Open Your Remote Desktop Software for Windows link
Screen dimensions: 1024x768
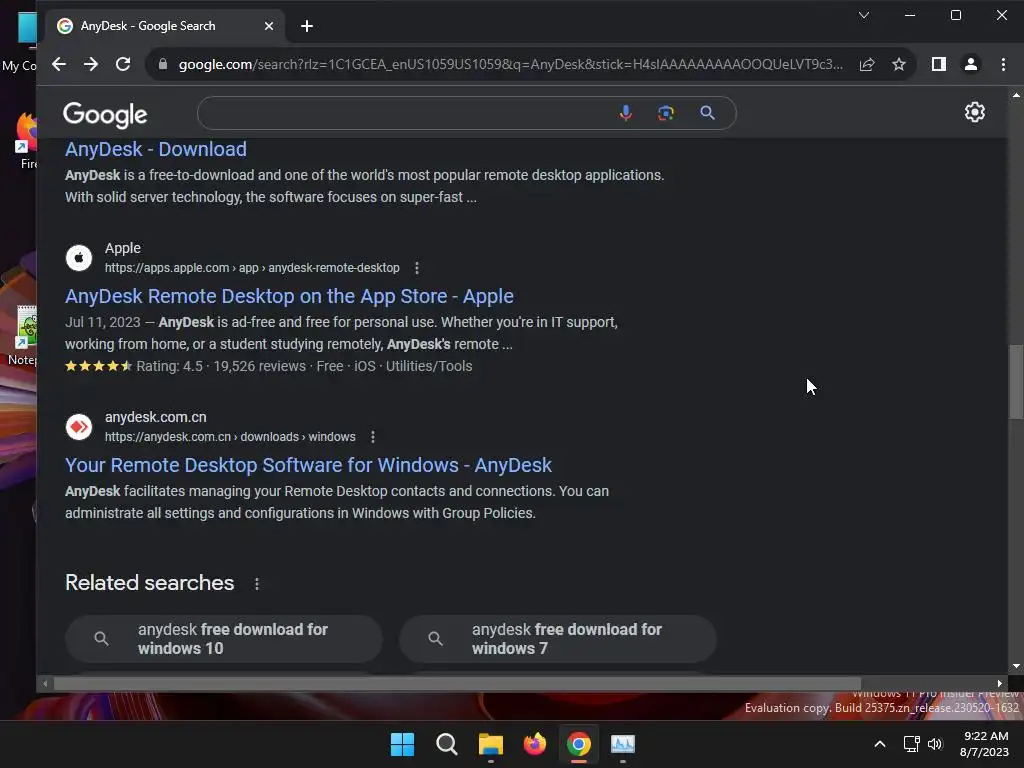pos(308,465)
